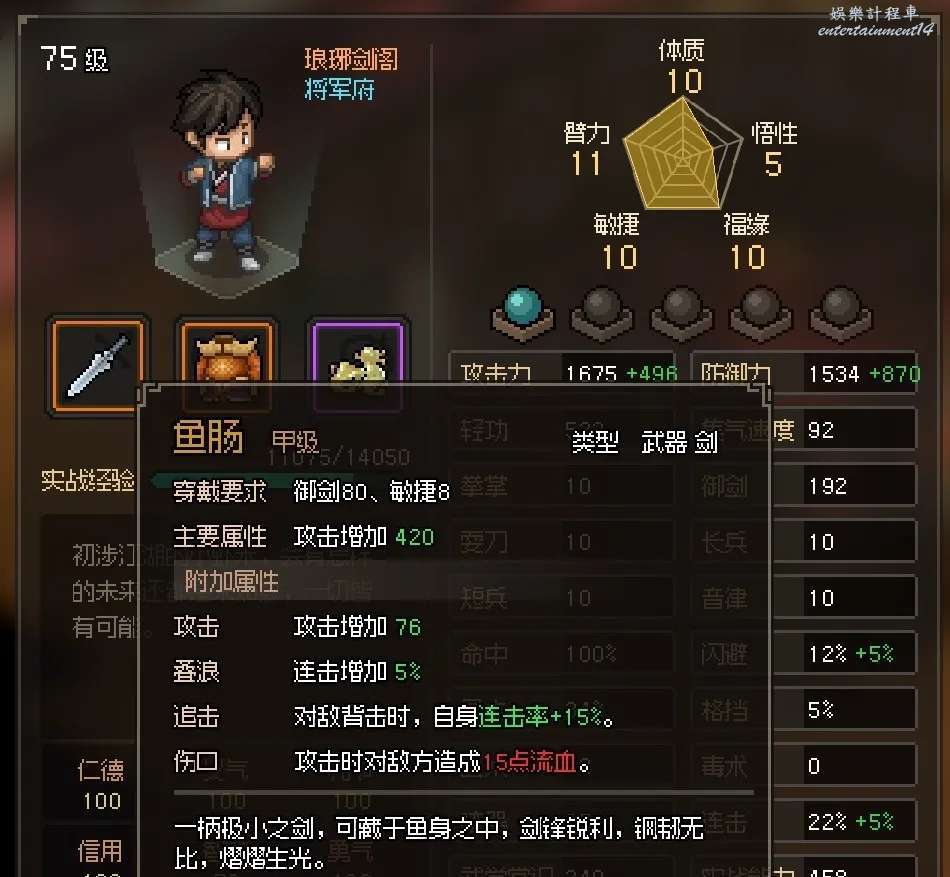Click the orange armor equipment slot
This screenshot has height=877, width=950.
(227, 366)
